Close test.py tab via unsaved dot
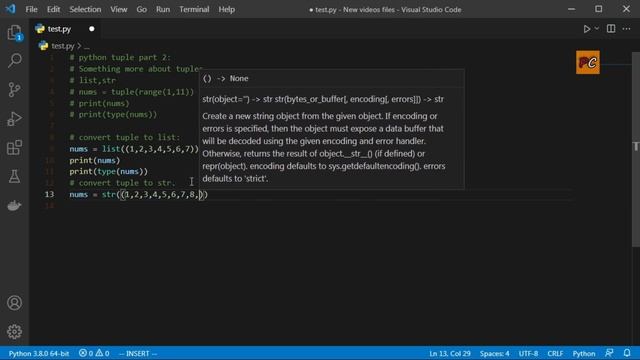 click(92, 29)
